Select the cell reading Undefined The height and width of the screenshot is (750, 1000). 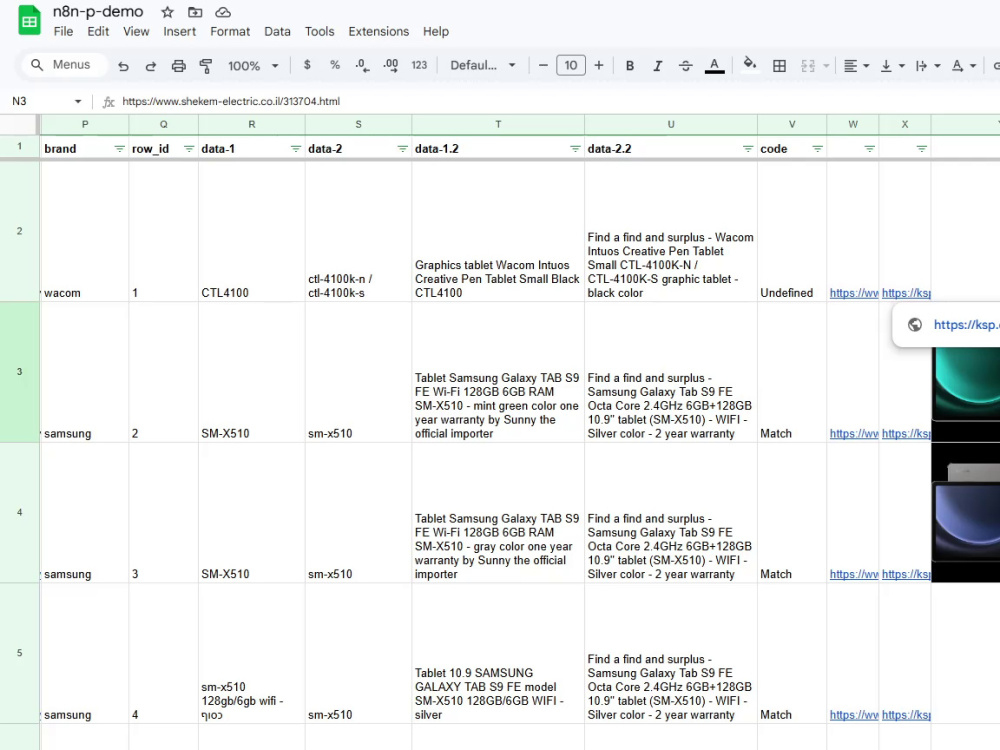[792, 232]
